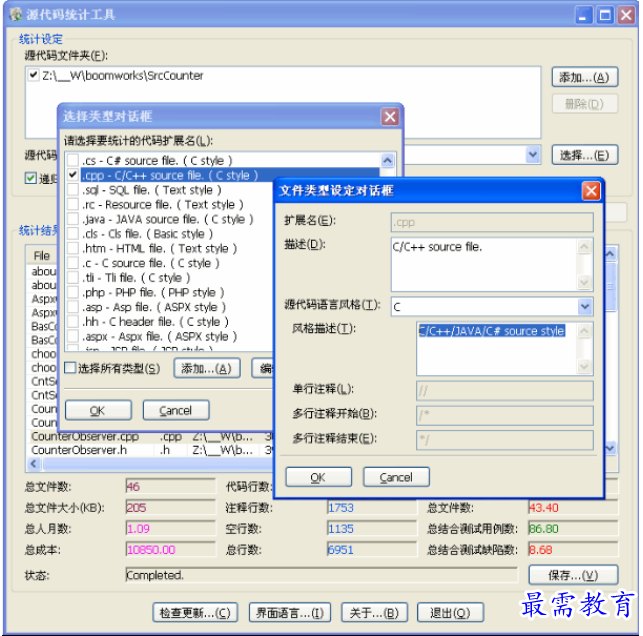Click the source counter app icon in title bar
The image size is (643, 636).
pos(16,15)
